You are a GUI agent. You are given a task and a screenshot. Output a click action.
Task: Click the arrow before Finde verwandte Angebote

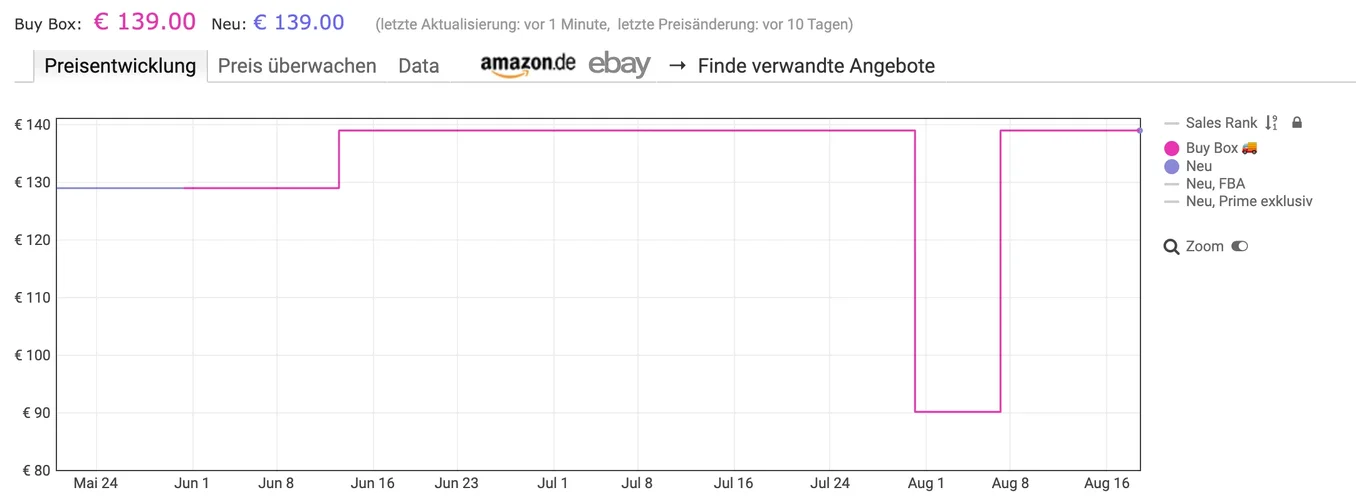(677, 66)
